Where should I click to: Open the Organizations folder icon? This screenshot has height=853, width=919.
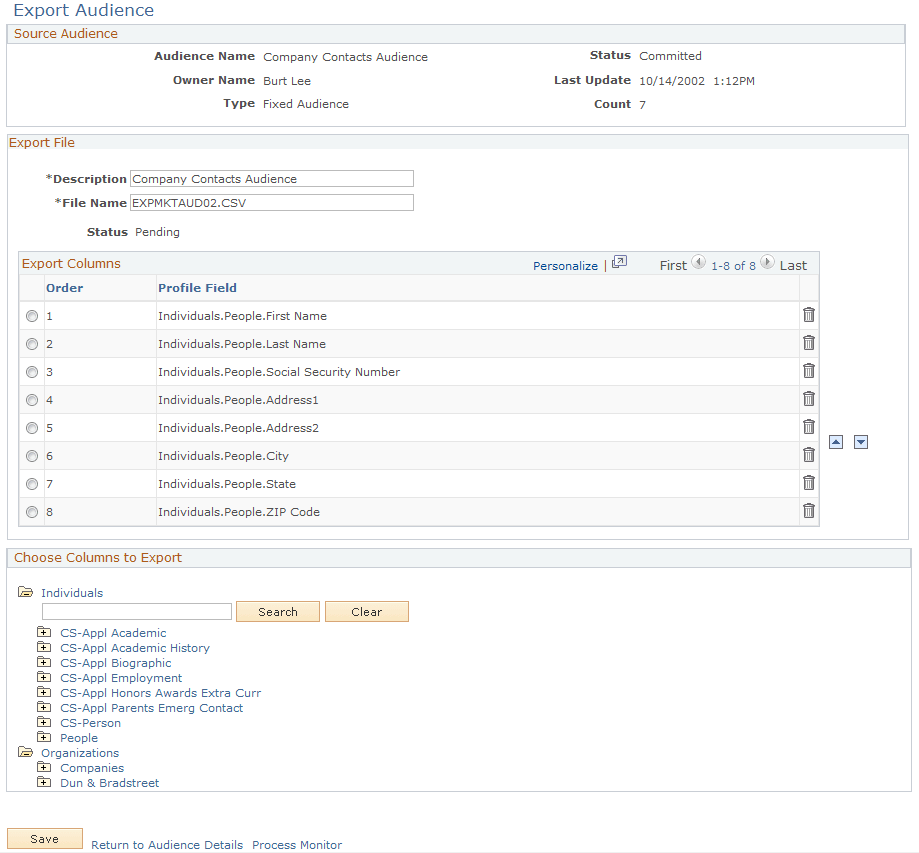tap(25, 752)
